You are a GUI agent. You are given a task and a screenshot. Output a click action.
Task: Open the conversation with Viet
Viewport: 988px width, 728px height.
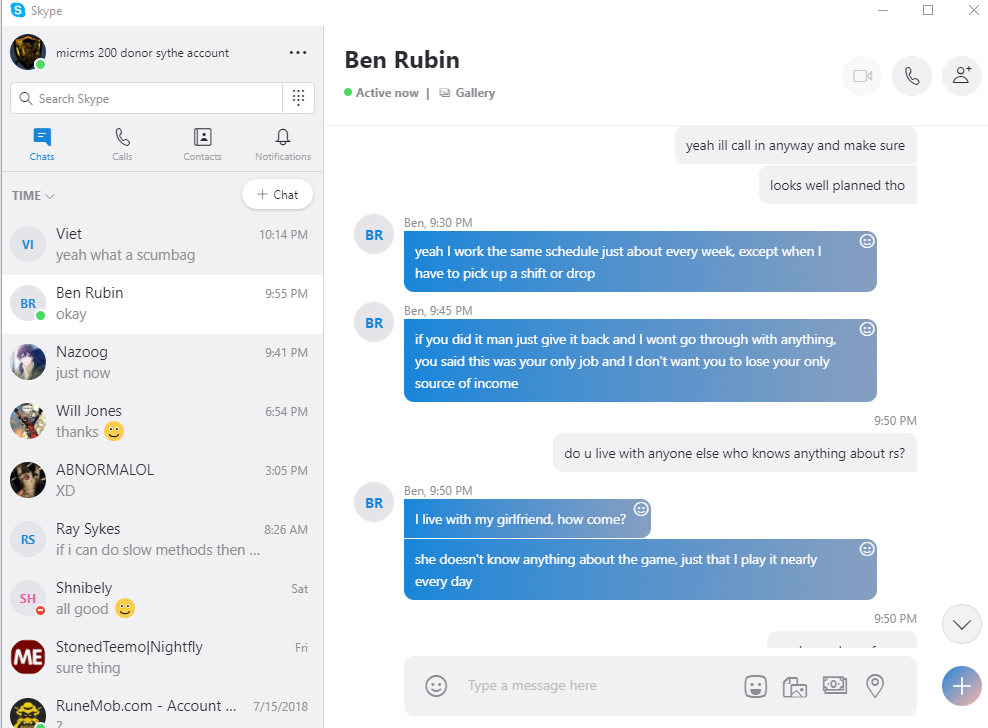coord(162,245)
